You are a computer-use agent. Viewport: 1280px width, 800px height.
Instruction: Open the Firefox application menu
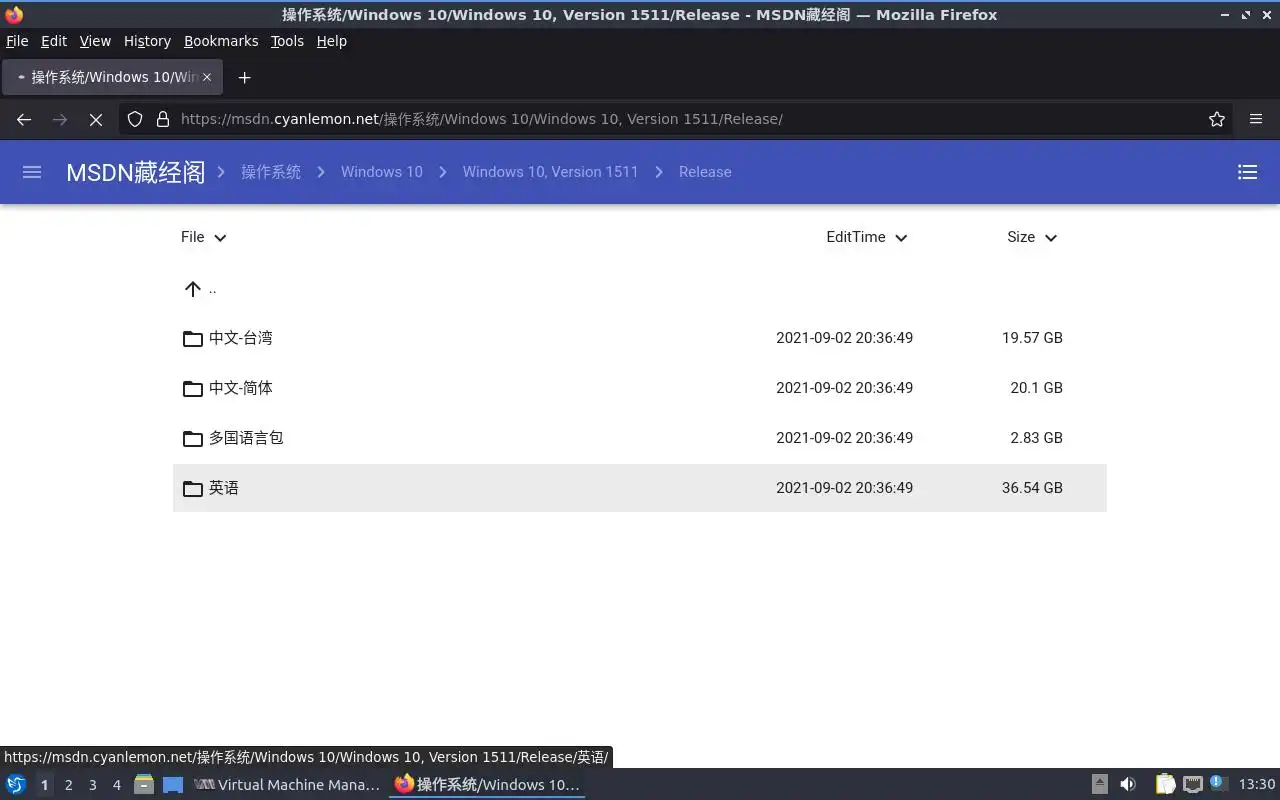click(x=1256, y=119)
